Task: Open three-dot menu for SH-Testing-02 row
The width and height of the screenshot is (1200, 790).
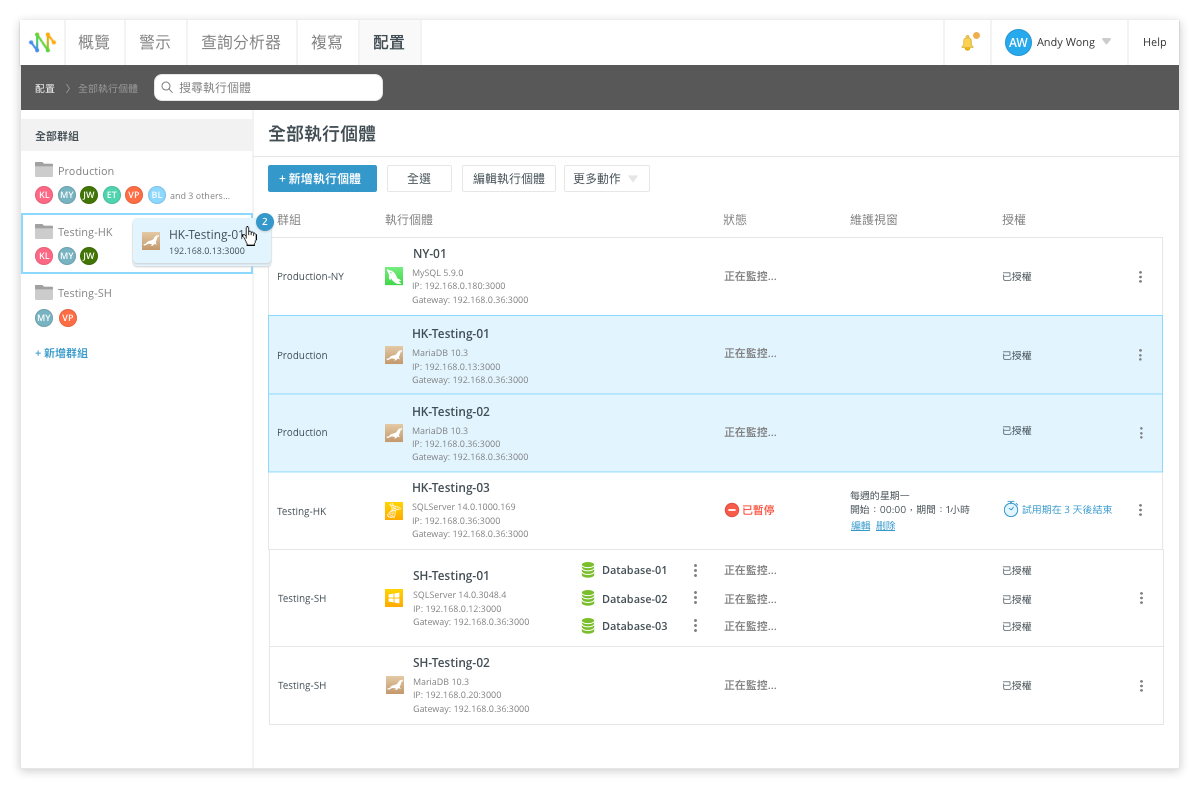Action: pyautogui.click(x=1140, y=686)
